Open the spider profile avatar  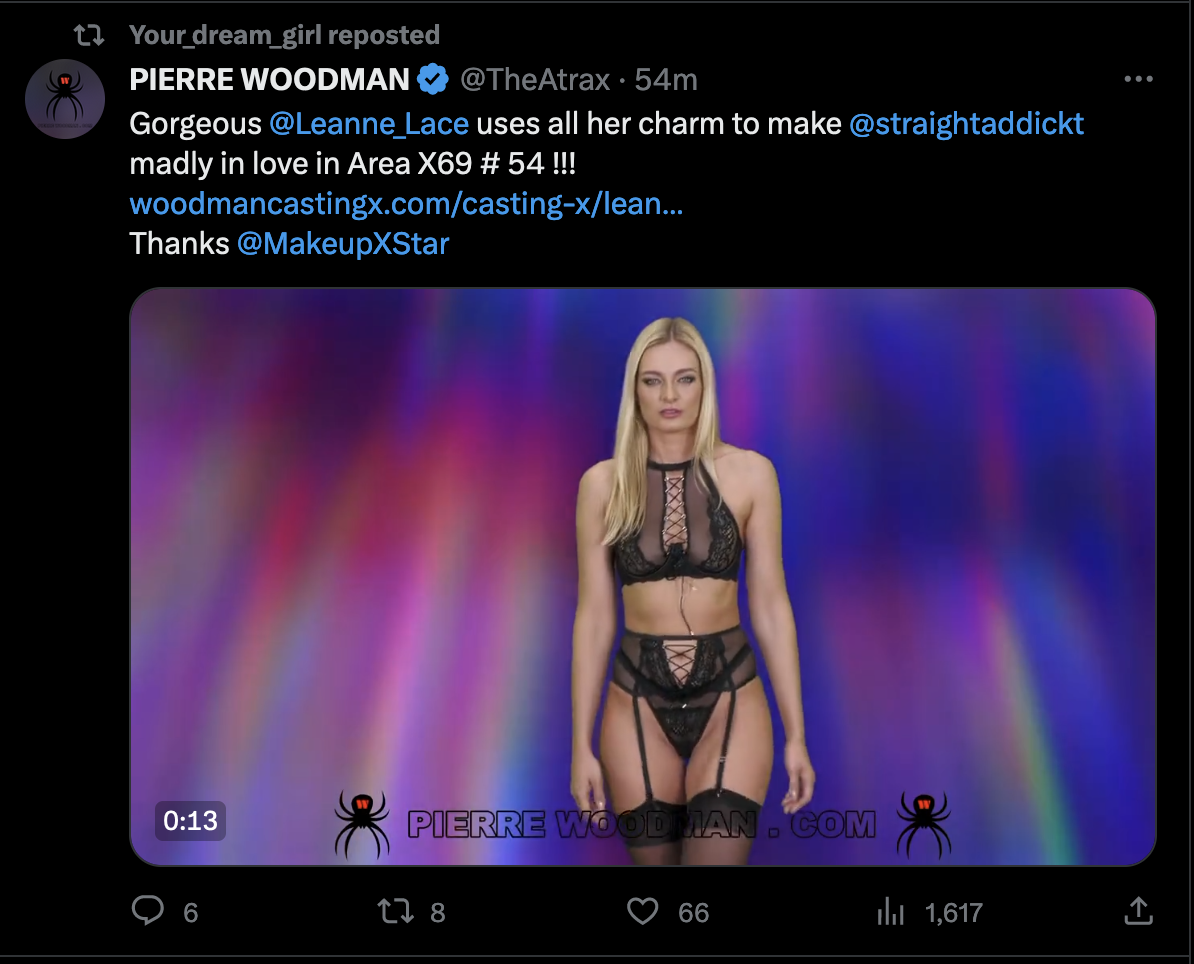point(65,98)
